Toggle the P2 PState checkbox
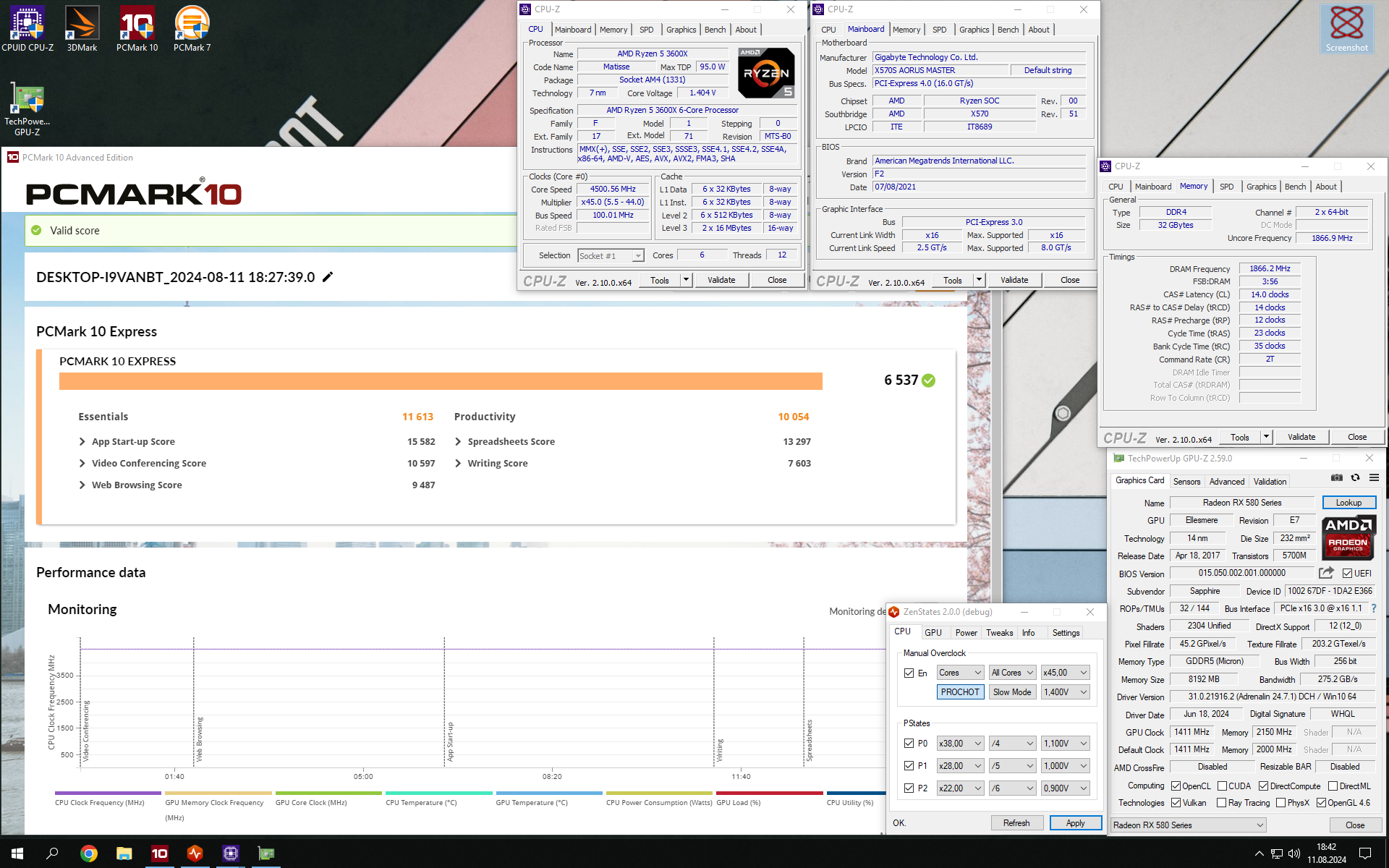The width and height of the screenshot is (1389, 868). pos(909,788)
